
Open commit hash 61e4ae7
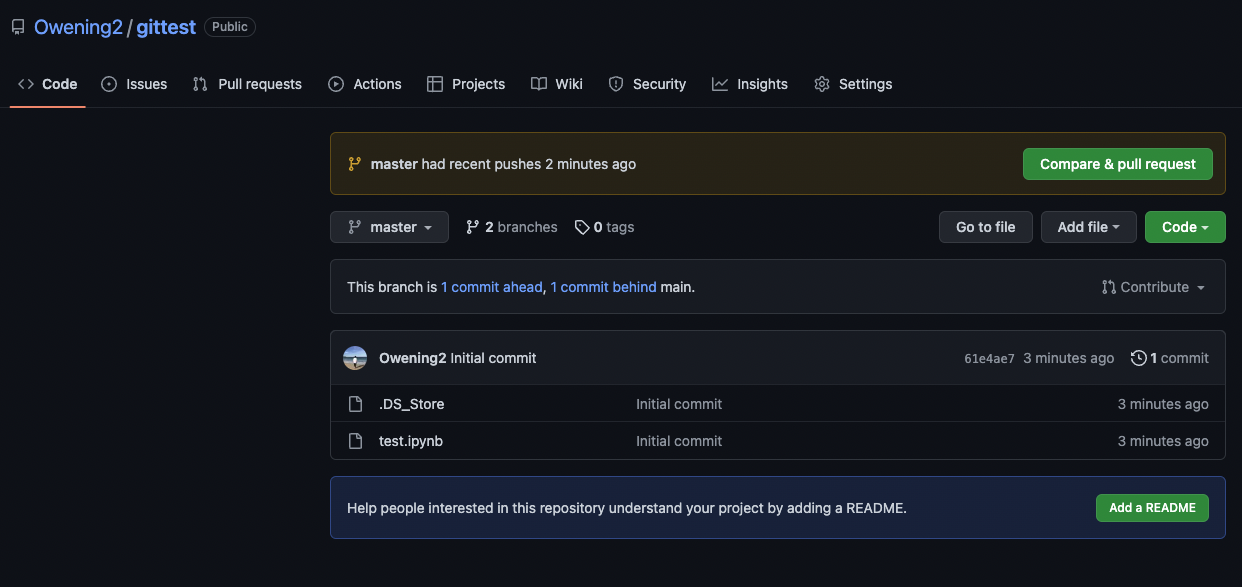990,358
